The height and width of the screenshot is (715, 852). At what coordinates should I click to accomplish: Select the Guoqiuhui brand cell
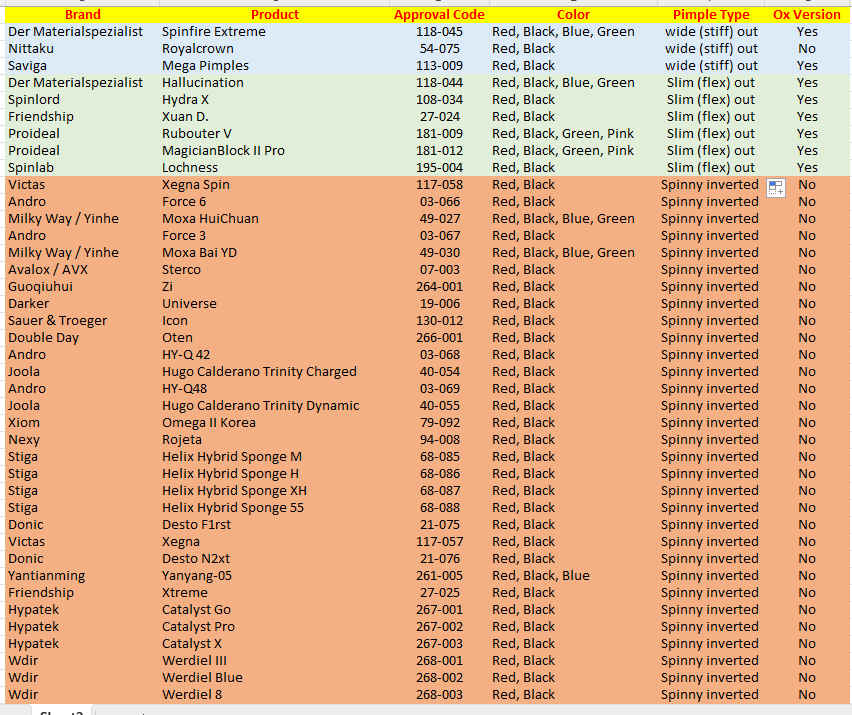click(x=82, y=286)
